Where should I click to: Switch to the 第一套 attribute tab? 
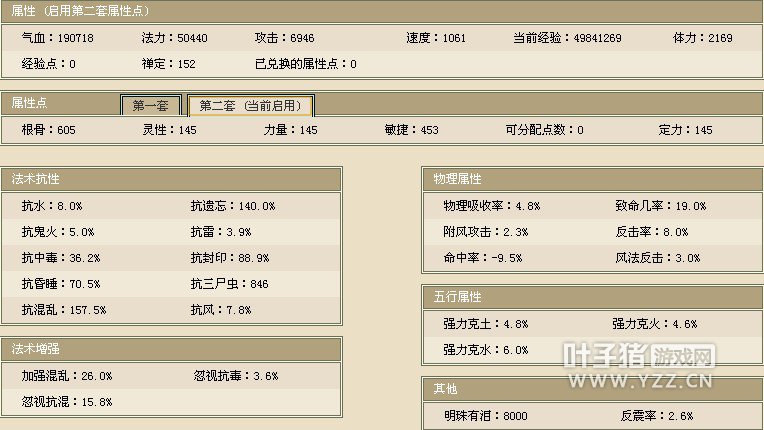tap(150, 105)
